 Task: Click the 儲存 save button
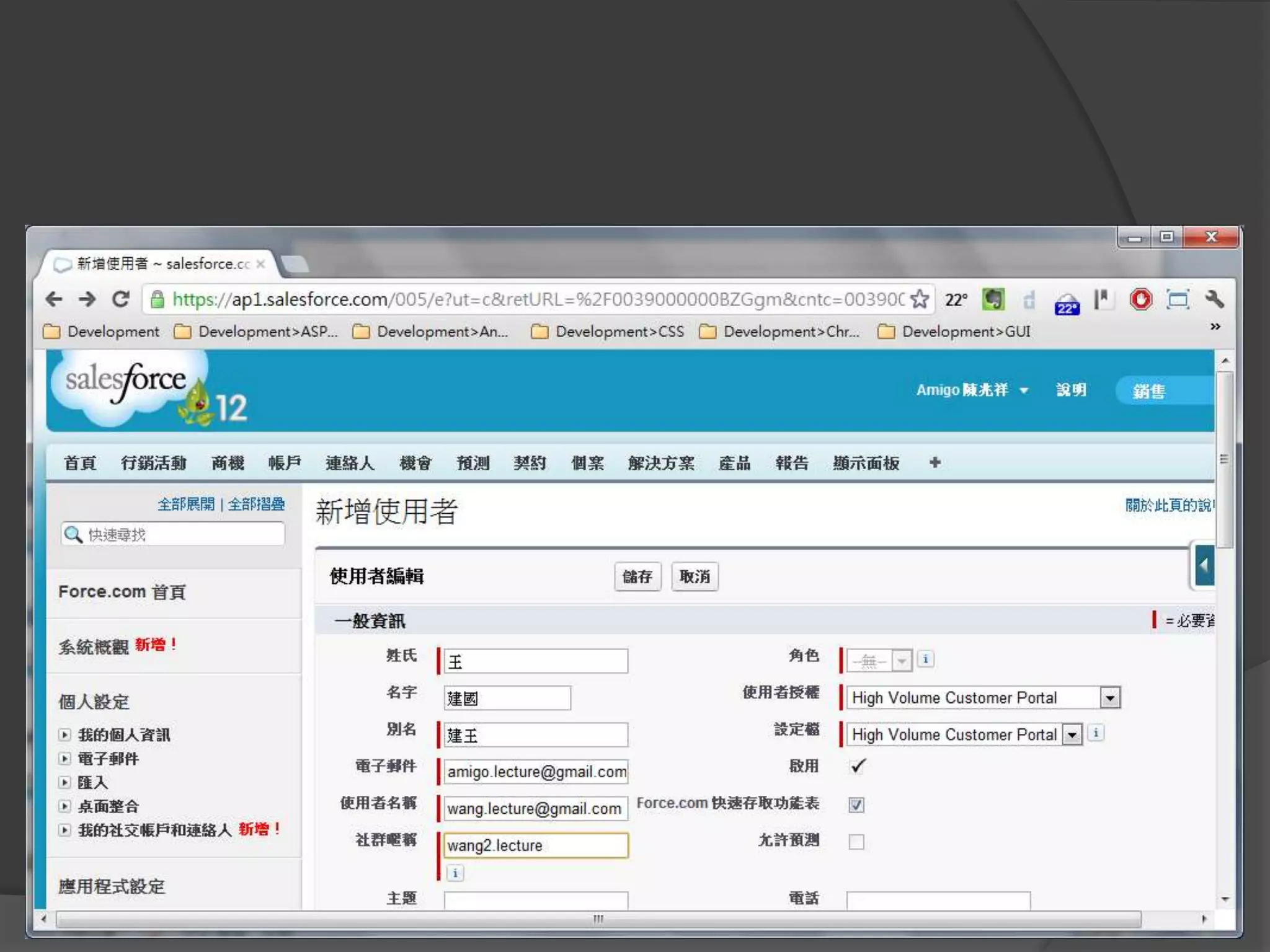(x=637, y=577)
